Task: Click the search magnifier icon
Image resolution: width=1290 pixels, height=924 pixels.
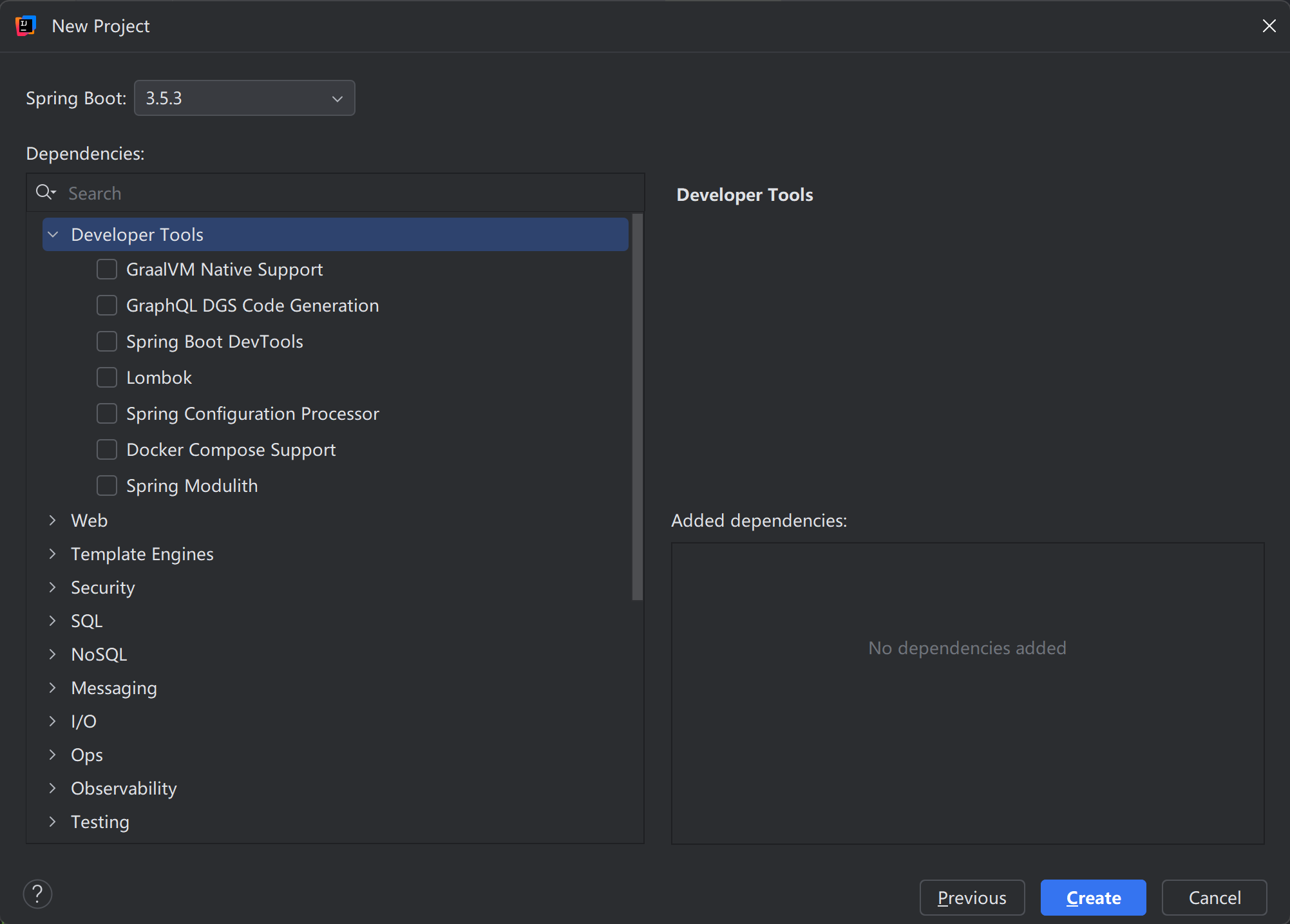Action: coord(46,193)
